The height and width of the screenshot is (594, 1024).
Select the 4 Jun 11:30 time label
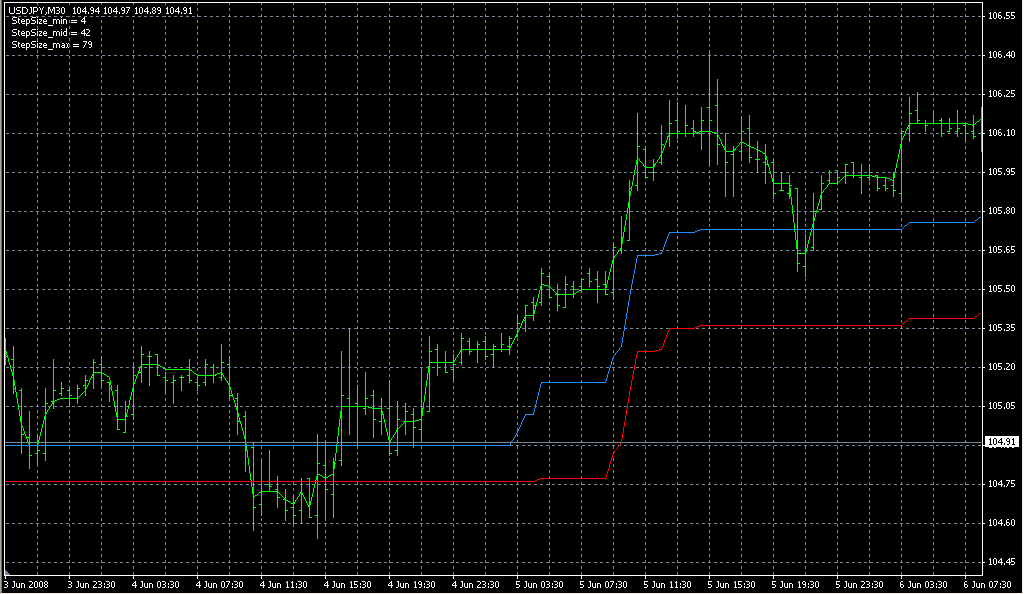(x=284, y=584)
